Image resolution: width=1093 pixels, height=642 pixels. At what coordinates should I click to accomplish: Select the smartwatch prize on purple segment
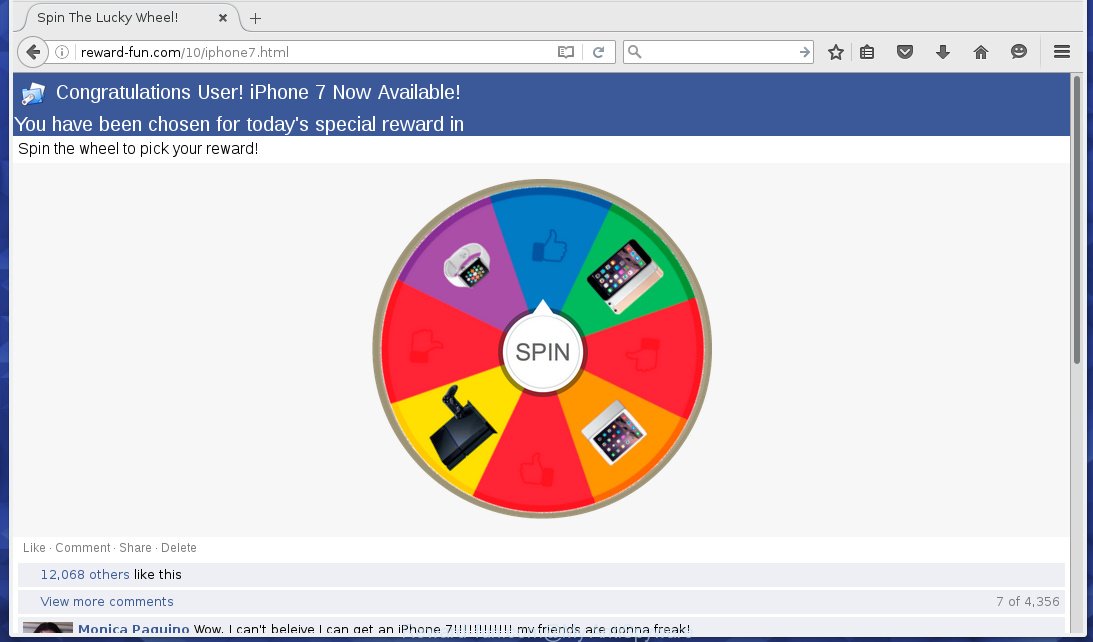tap(467, 264)
